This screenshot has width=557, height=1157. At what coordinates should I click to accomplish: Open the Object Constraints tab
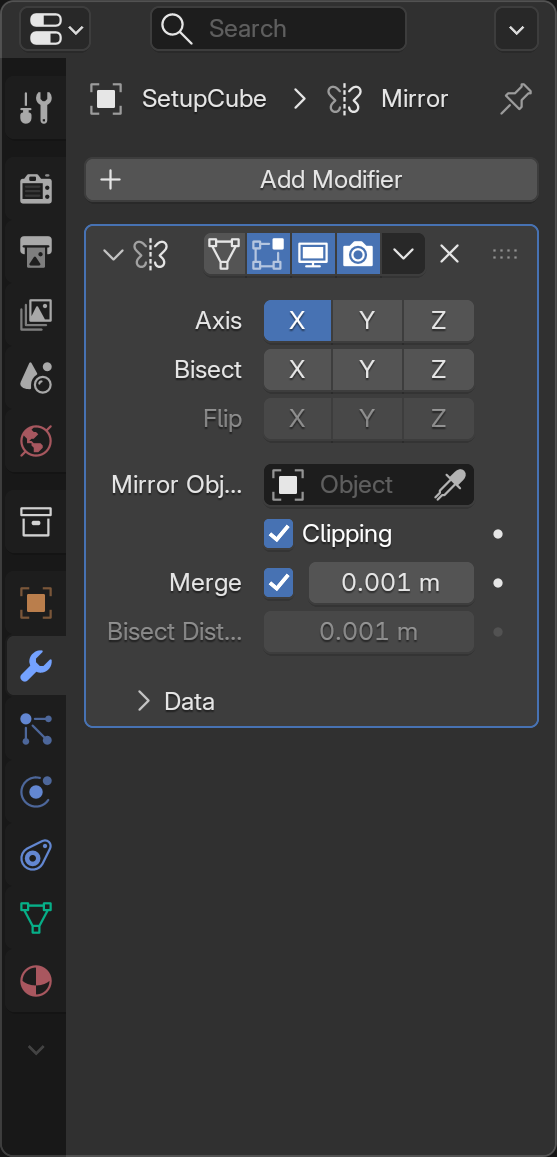[x=35, y=856]
